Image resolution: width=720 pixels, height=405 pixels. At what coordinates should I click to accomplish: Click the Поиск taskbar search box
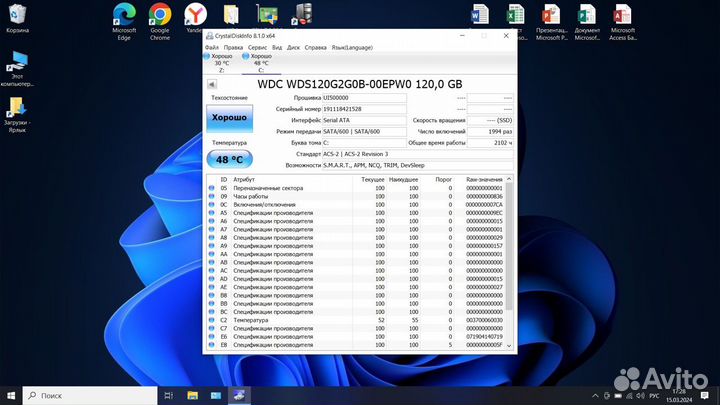(x=90, y=395)
